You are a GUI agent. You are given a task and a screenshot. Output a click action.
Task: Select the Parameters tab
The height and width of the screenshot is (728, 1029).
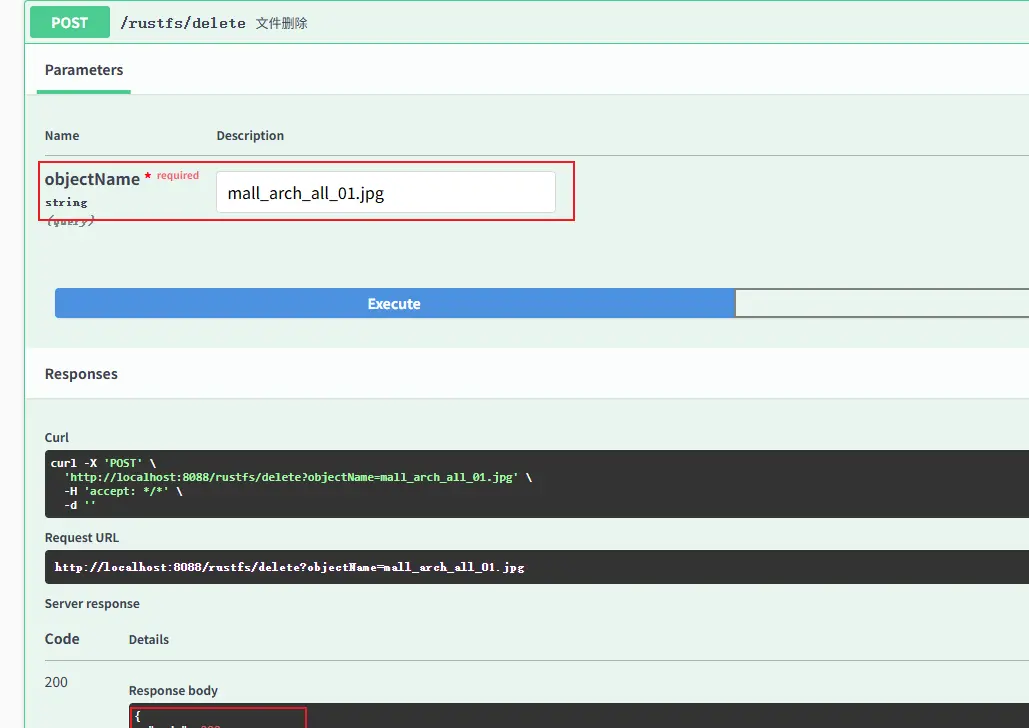[84, 70]
